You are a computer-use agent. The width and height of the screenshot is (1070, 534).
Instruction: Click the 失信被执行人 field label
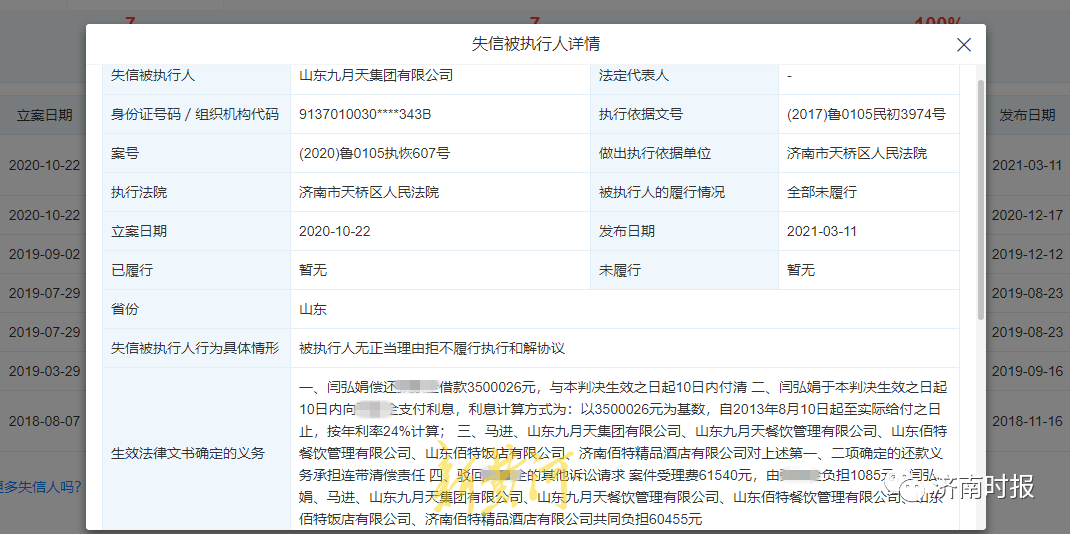coord(153,76)
